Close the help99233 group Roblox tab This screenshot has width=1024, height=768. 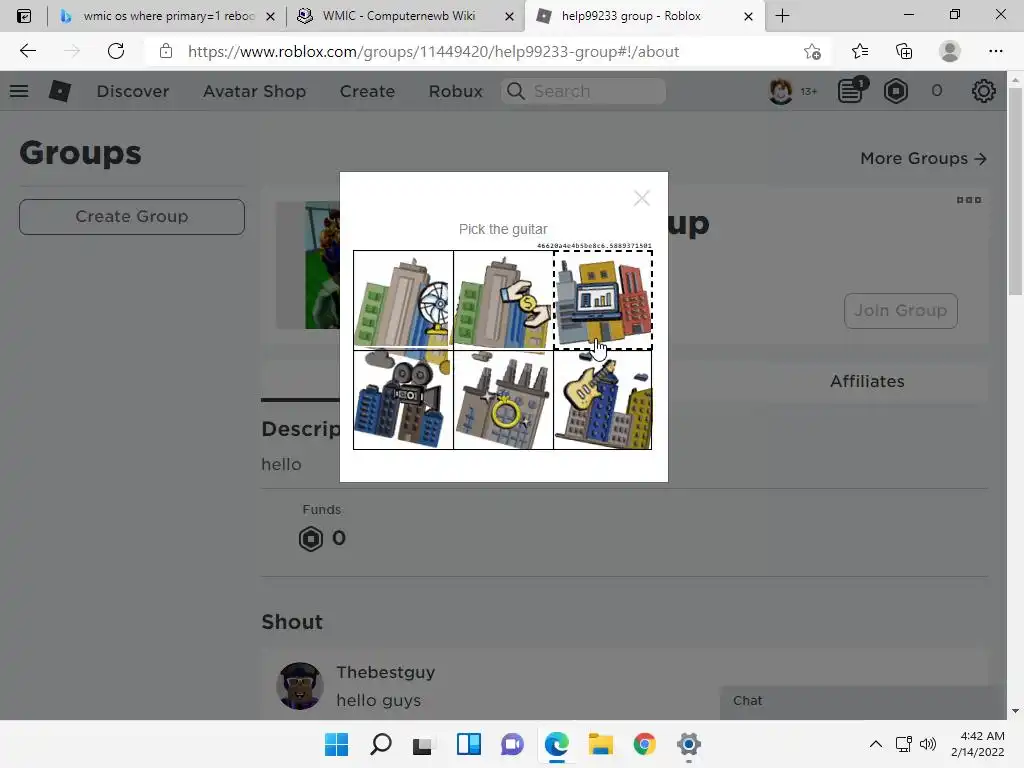(748, 16)
